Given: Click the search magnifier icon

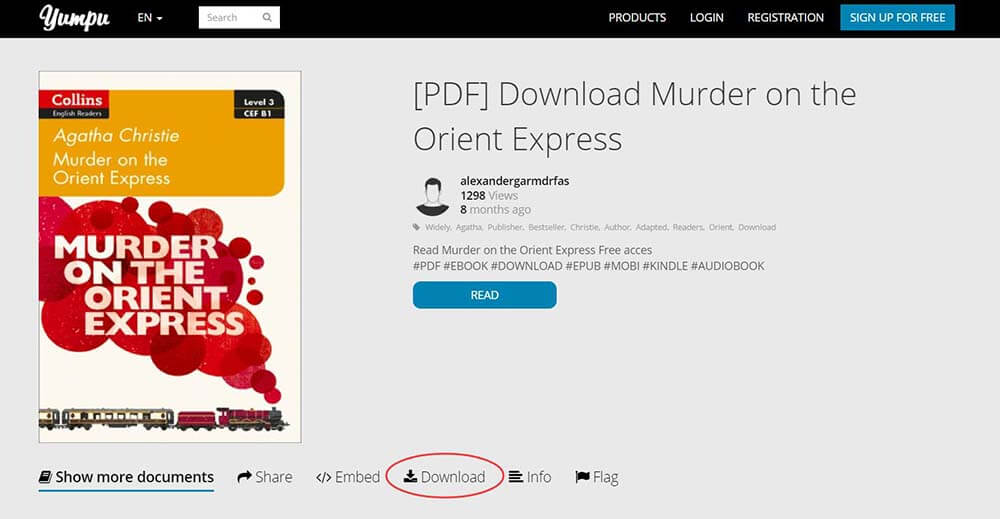Looking at the screenshot, I should click(267, 17).
